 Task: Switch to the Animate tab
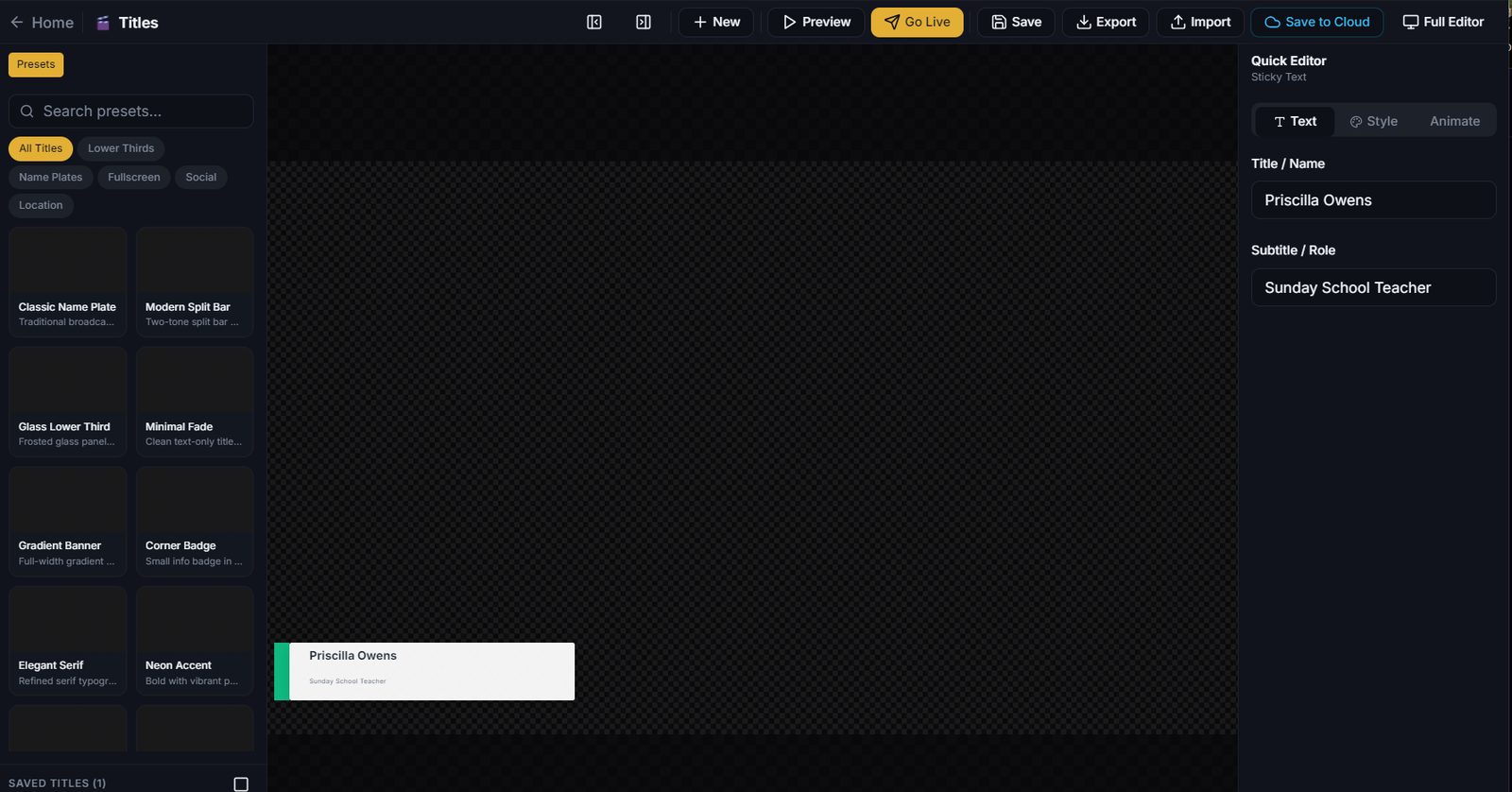(x=1454, y=121)
